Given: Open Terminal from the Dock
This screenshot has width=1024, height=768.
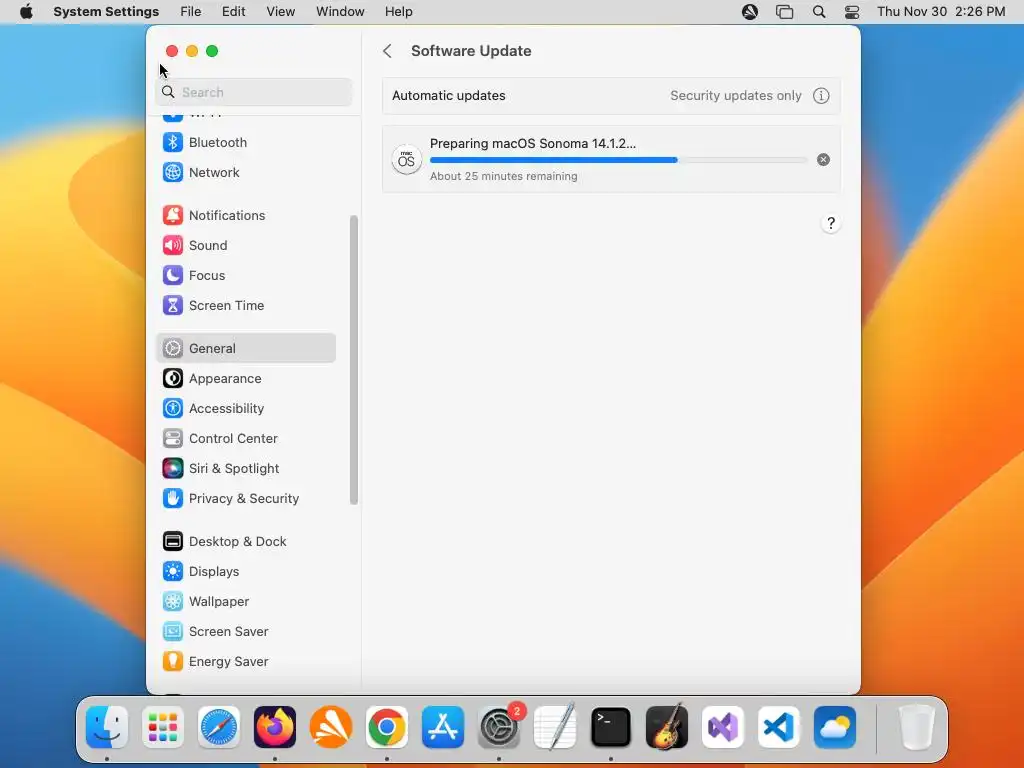Looking at the screenshot, I should click(611, 727).
